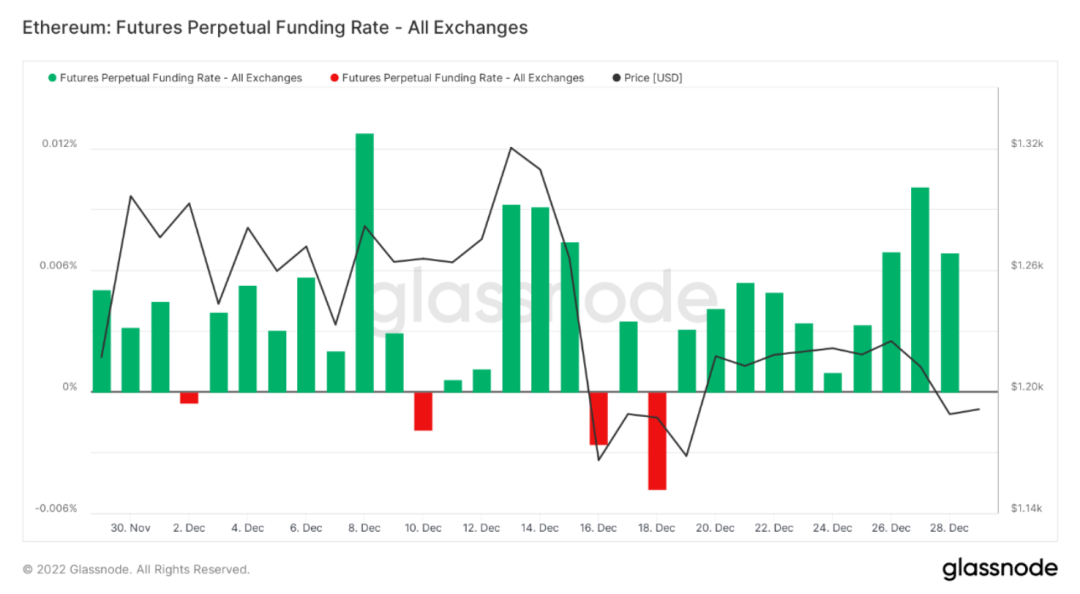Click the price line peak near 13 Dec
Viewport: 1080px width, 594px height.
(x=511, y=148)
